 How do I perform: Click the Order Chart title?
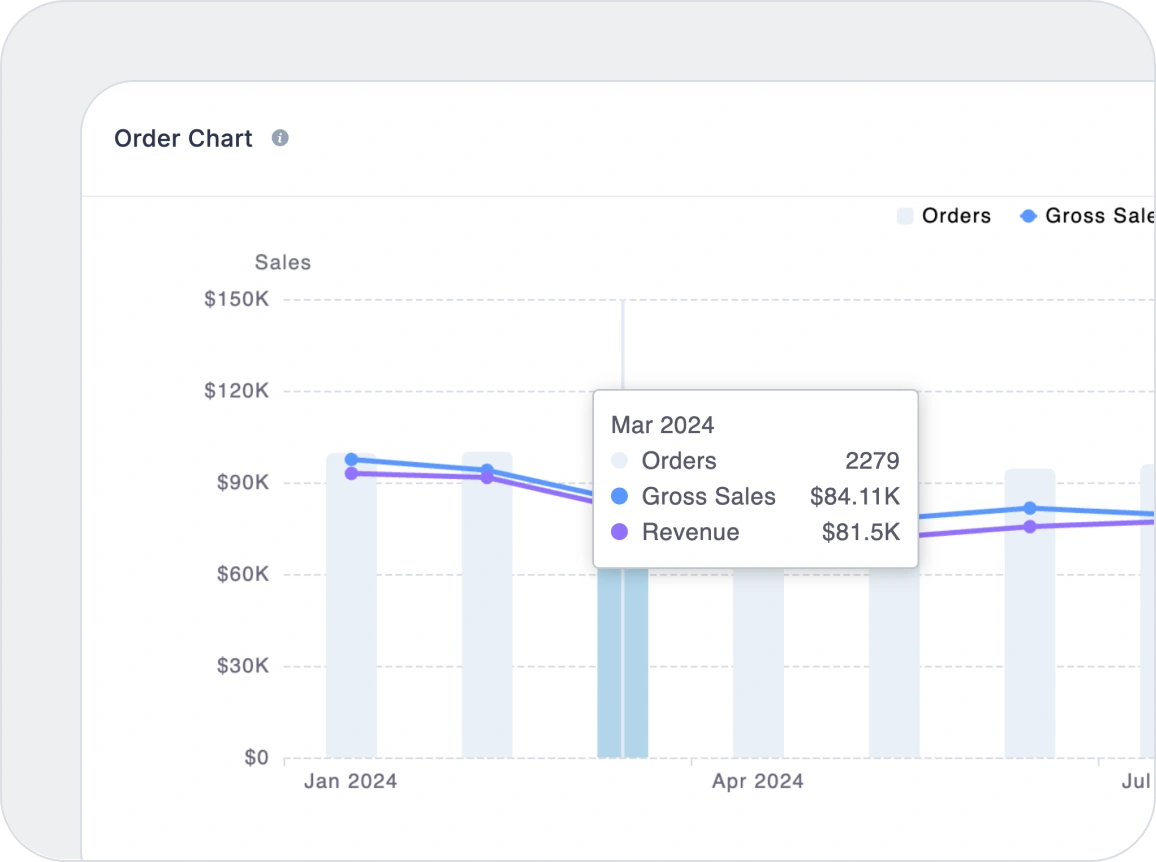tap(183, 138)
